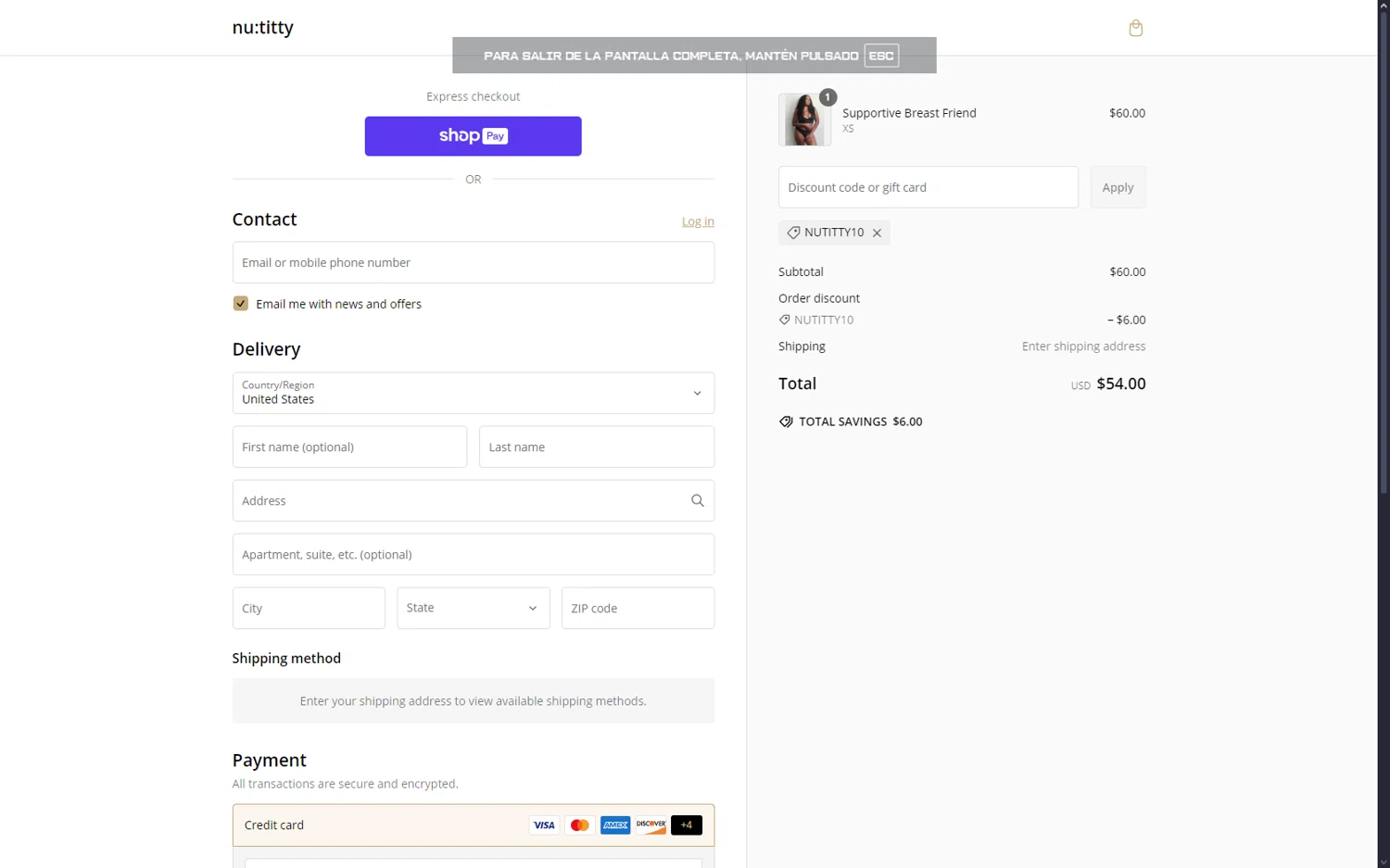Remove the NUTITTY10 discount code
Screen dimensions: 1390x868
[877, 233]
